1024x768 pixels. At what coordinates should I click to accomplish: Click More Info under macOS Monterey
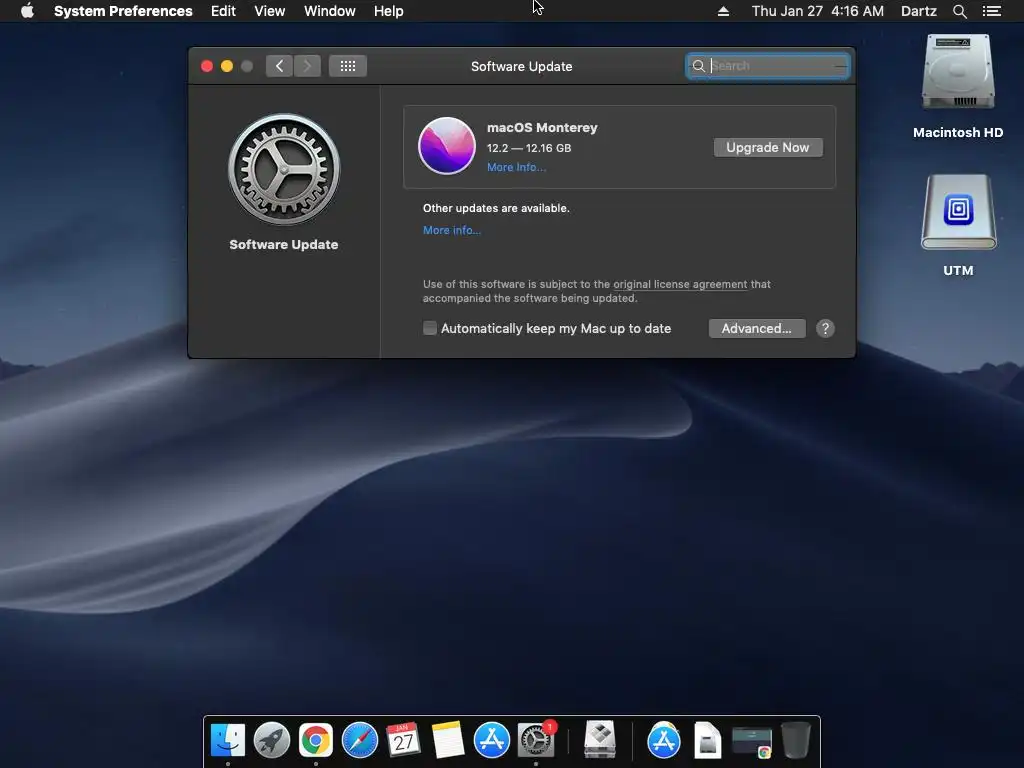pos(516,167)
